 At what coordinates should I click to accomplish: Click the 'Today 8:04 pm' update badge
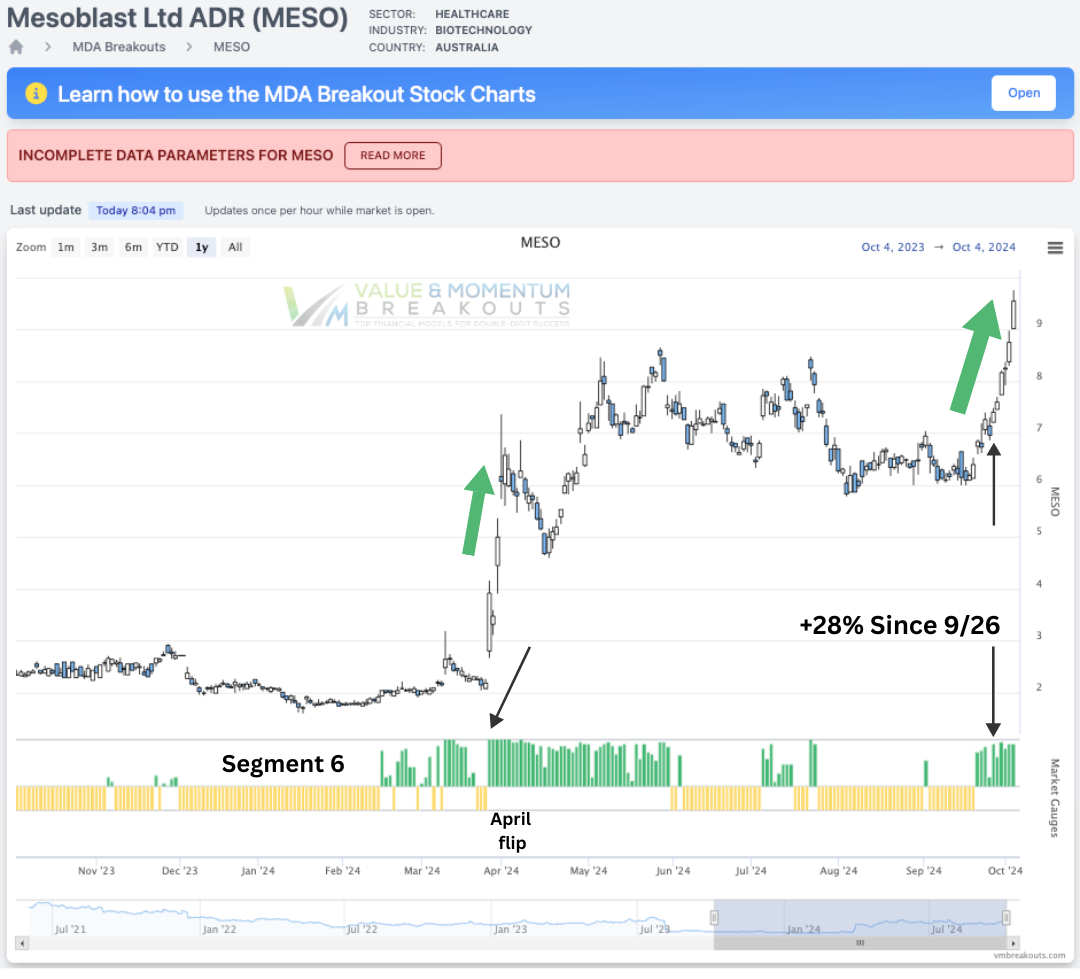point(136,211)
